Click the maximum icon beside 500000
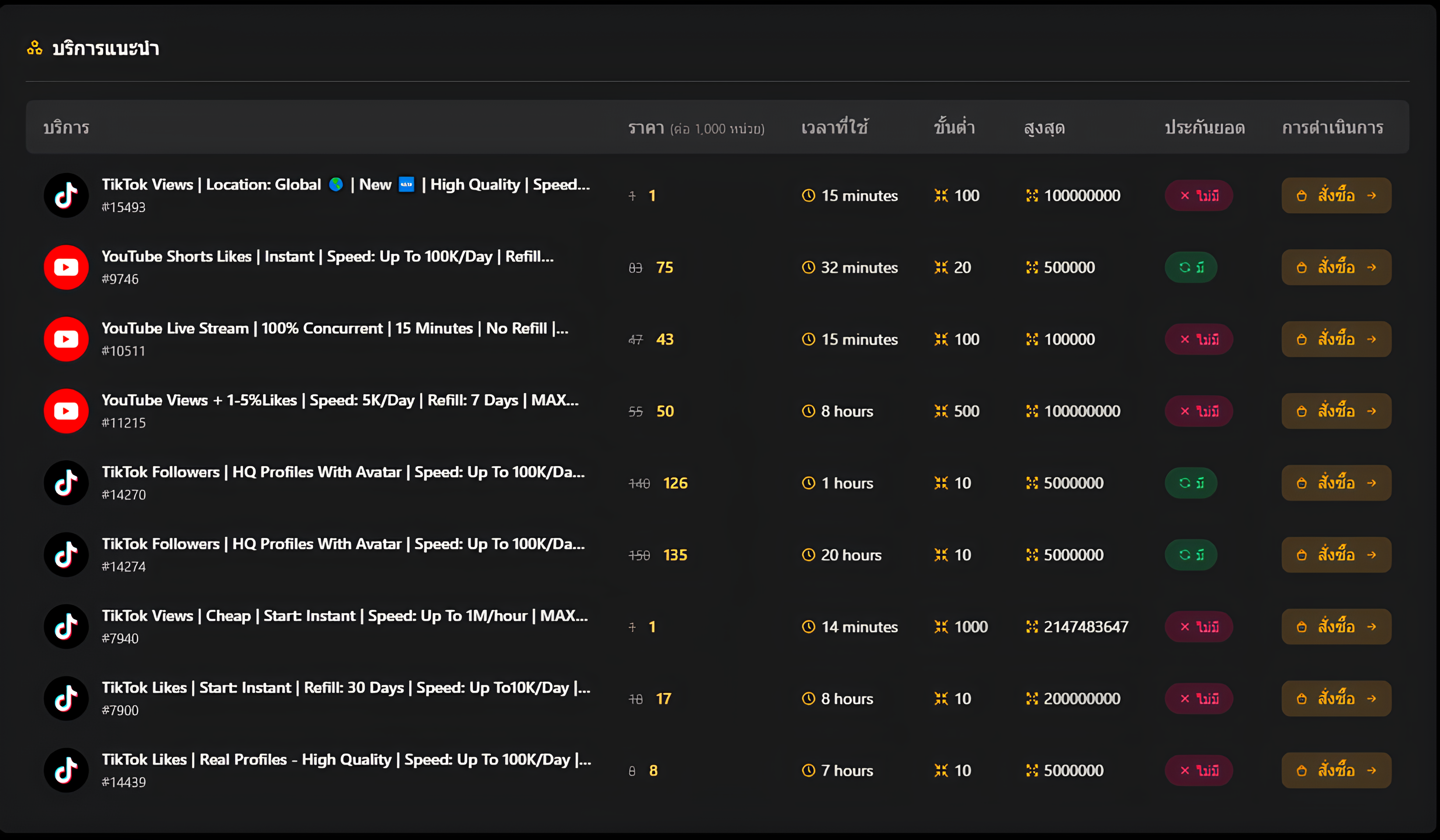The width and height of the screenshot is (1440, 840). coord(1032,268)
